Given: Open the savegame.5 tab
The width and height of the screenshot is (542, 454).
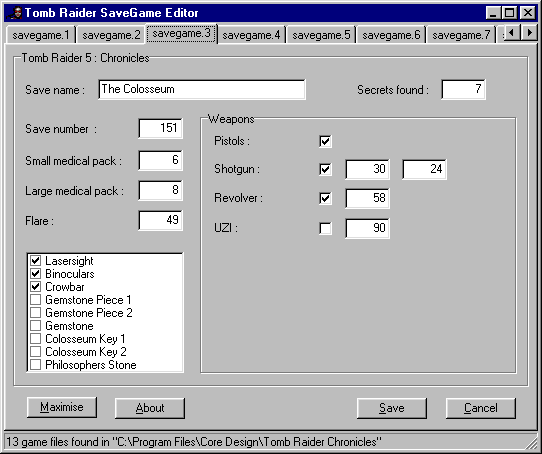Looking at the screenshot, I should tap(321, 35).
